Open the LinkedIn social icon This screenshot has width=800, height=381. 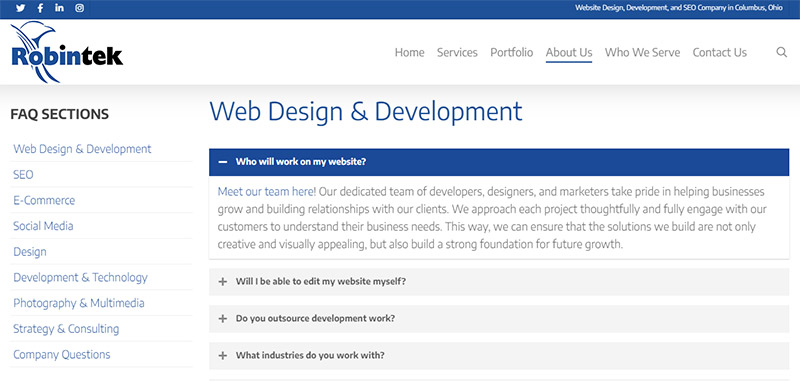(x=60, y=8)
